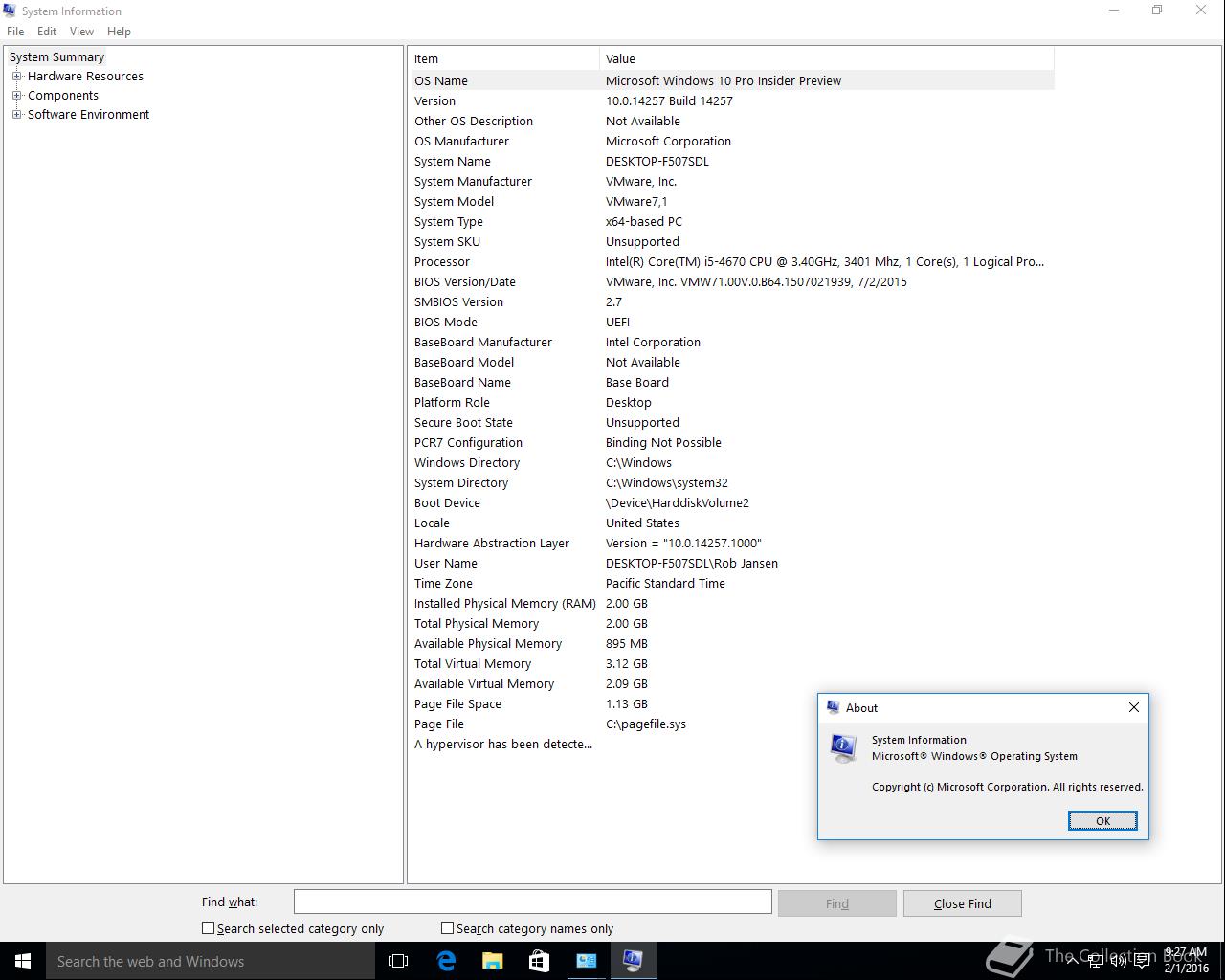Viewport: 1225px width, 980px height.
Task: Click the Item column header
Action: click(505, 58)
